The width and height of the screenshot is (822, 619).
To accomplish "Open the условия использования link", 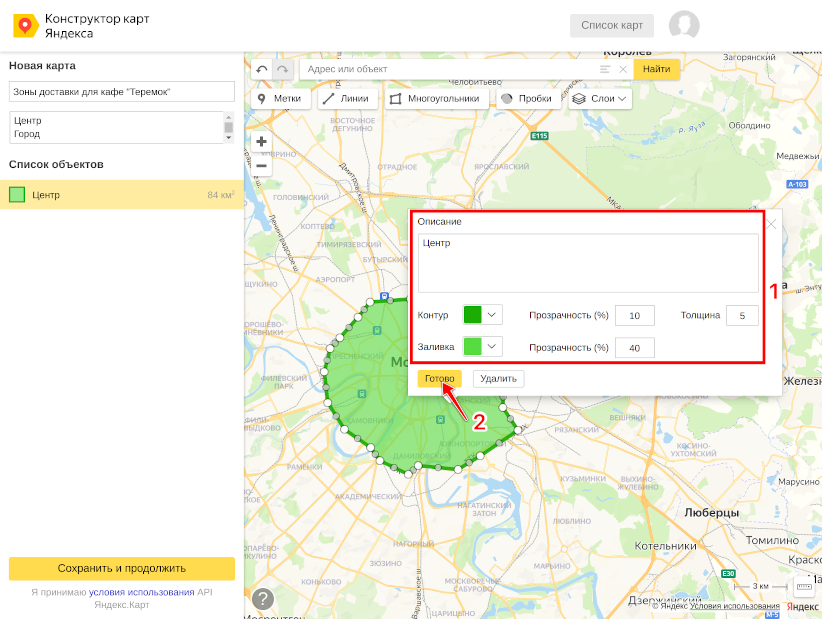I will (x=142, y=592).
